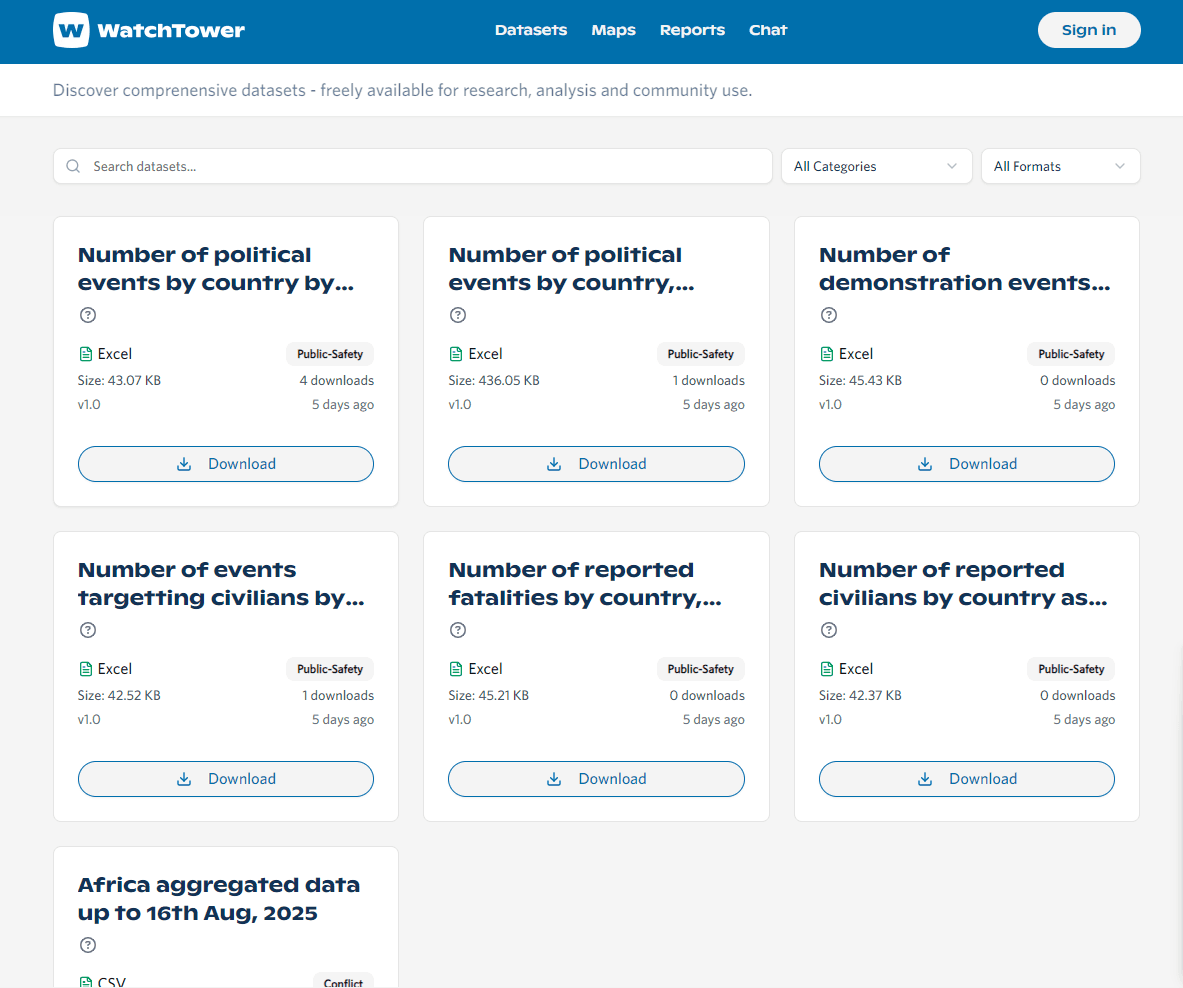
Task: Open info icon on Africa aggregated data card
Action: (88, 945)
